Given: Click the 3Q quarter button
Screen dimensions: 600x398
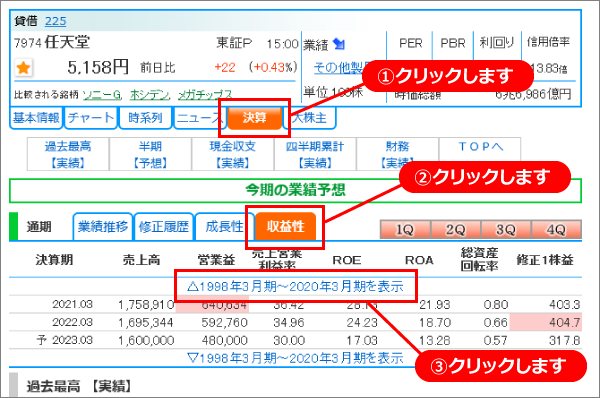Looking at the screenshot, I should tap(506, 229).
